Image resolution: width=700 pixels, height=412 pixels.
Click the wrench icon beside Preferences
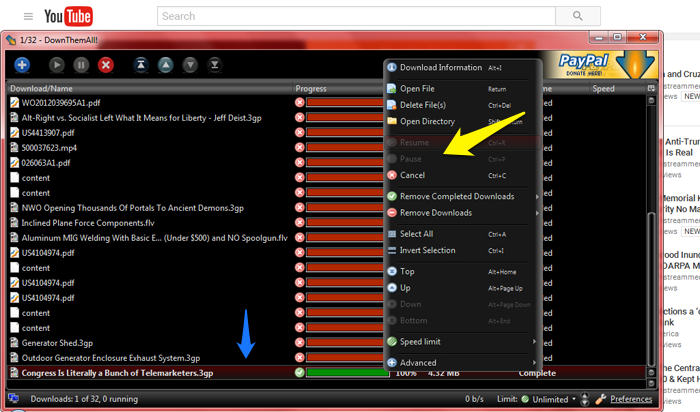(x=599, y=399)
